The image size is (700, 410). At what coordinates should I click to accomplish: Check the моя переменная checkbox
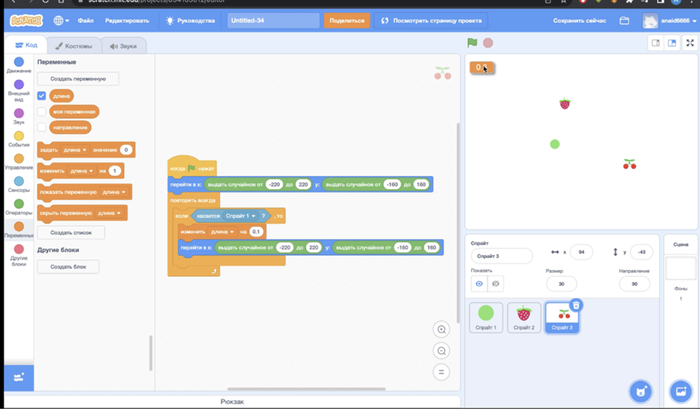coord(42,112)
